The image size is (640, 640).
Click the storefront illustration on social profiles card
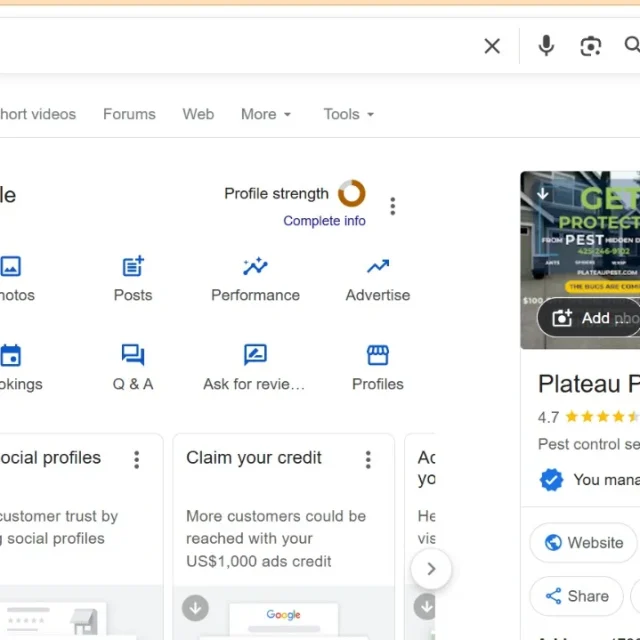click(x=84, y=621)
